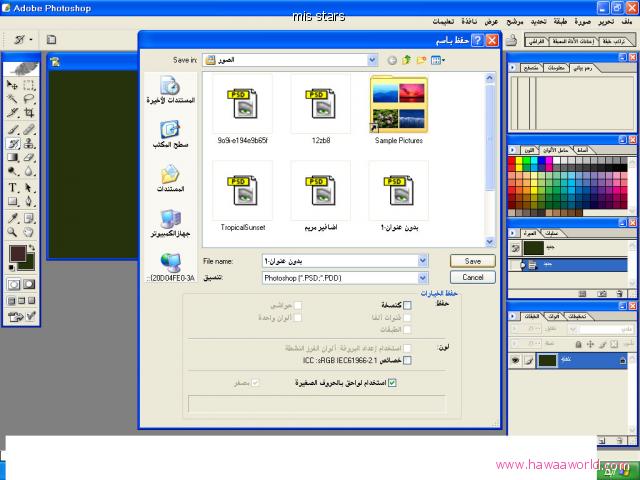This screenshot has width=640, height=480.
Task: Toggle layer visibility eye icon
Action: [516, 360]
